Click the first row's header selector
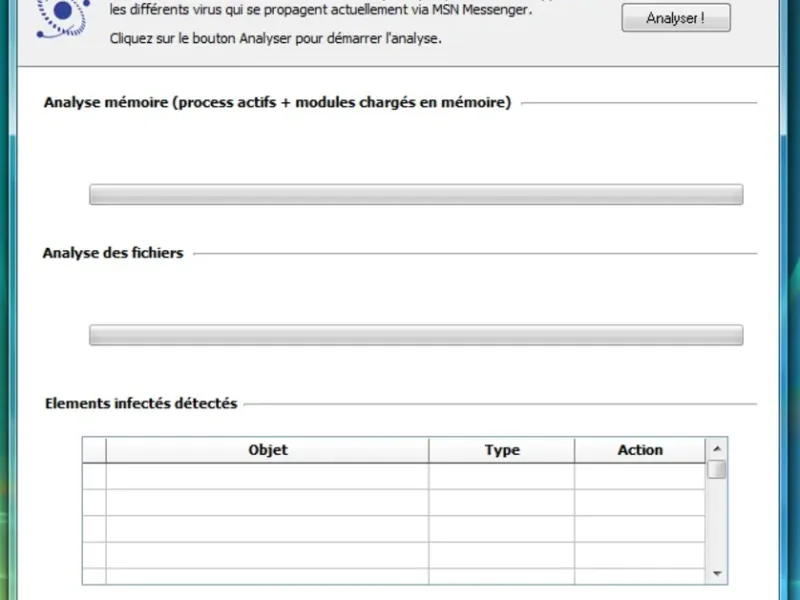This screenshot has height=600, width=800. point(94,476)
